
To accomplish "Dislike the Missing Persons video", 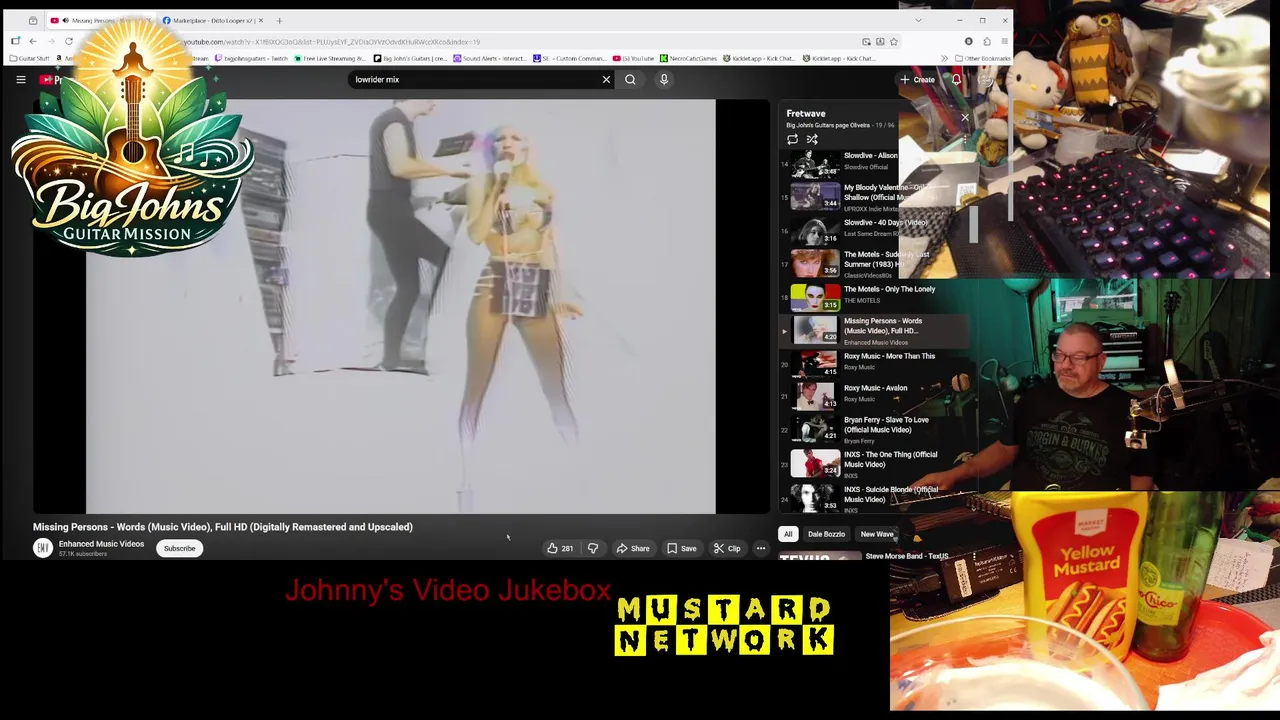I will pyautogui.click(x=593, y=548).
